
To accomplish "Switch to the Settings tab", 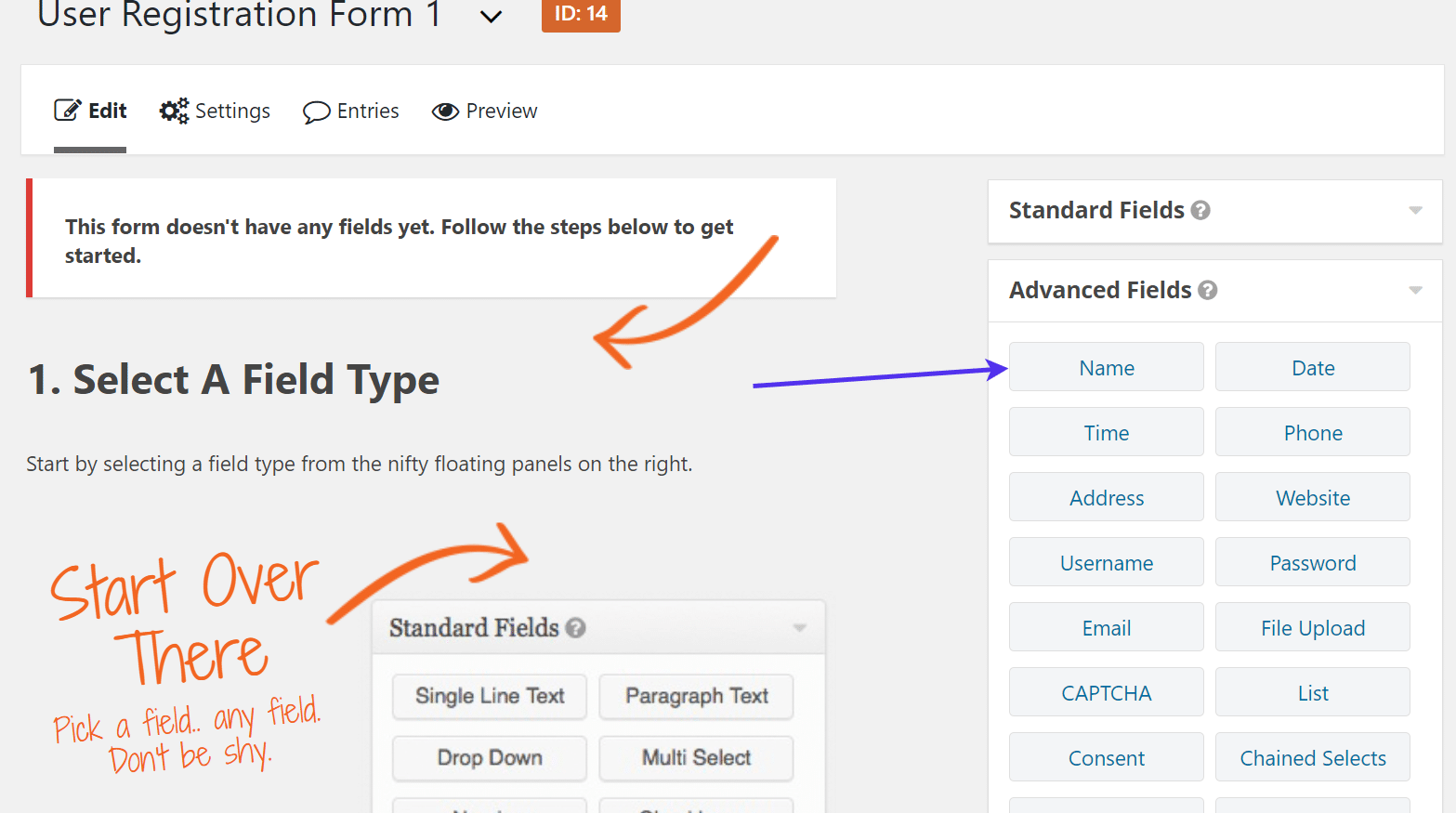I will coord(215,110).
